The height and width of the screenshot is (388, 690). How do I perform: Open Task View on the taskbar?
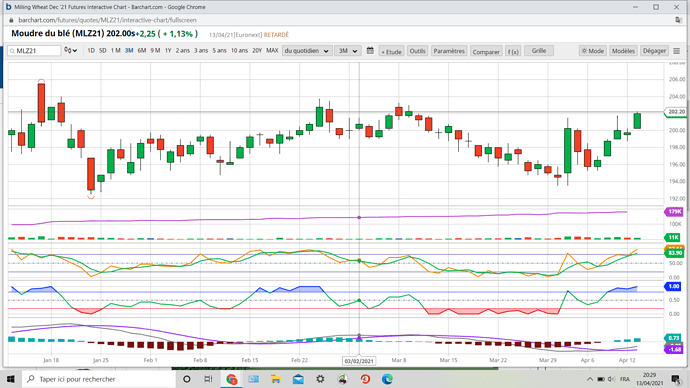point(208,379)
